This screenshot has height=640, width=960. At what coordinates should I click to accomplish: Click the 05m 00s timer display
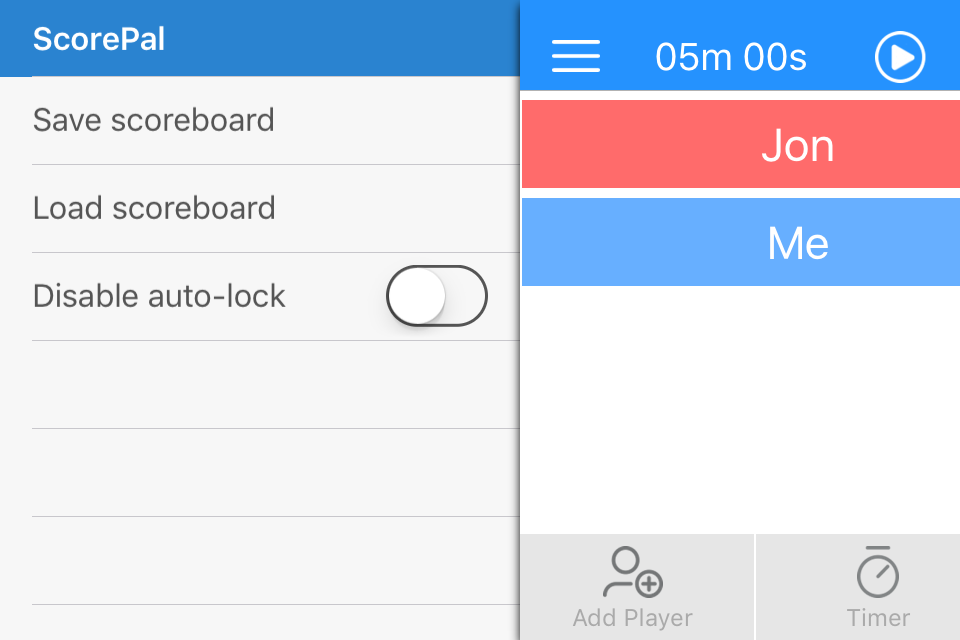coord(731,57)
